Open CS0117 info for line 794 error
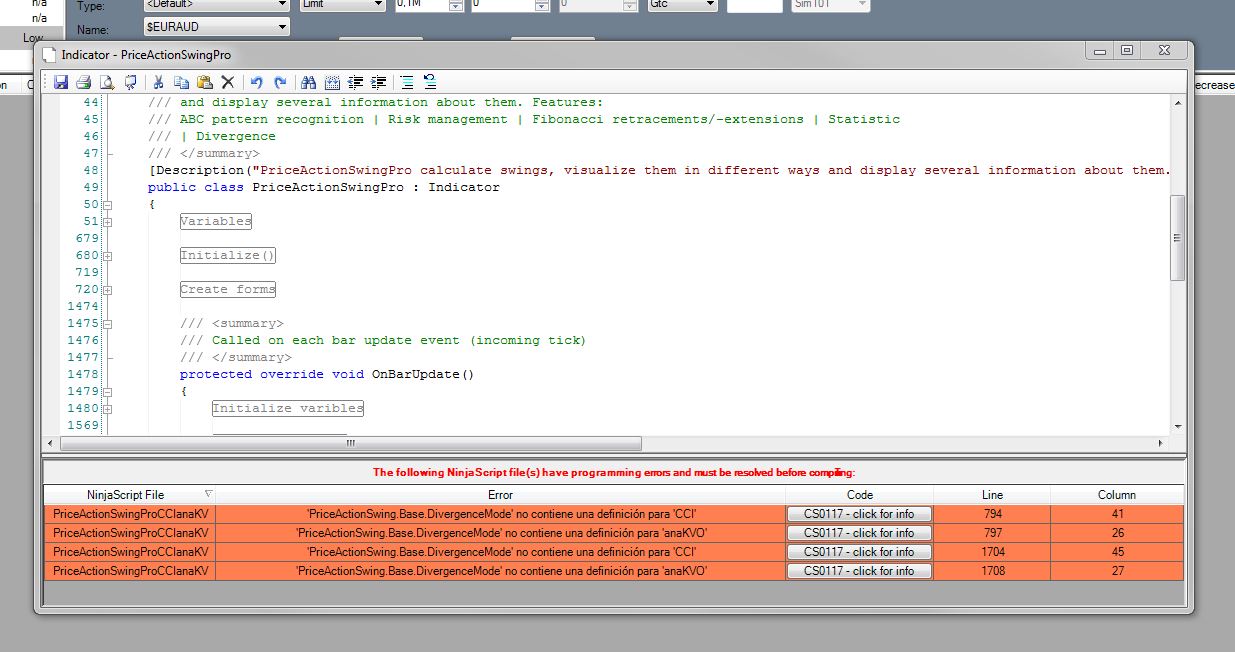The height and width of the screenshot is (652, 1235). point(860,514)
